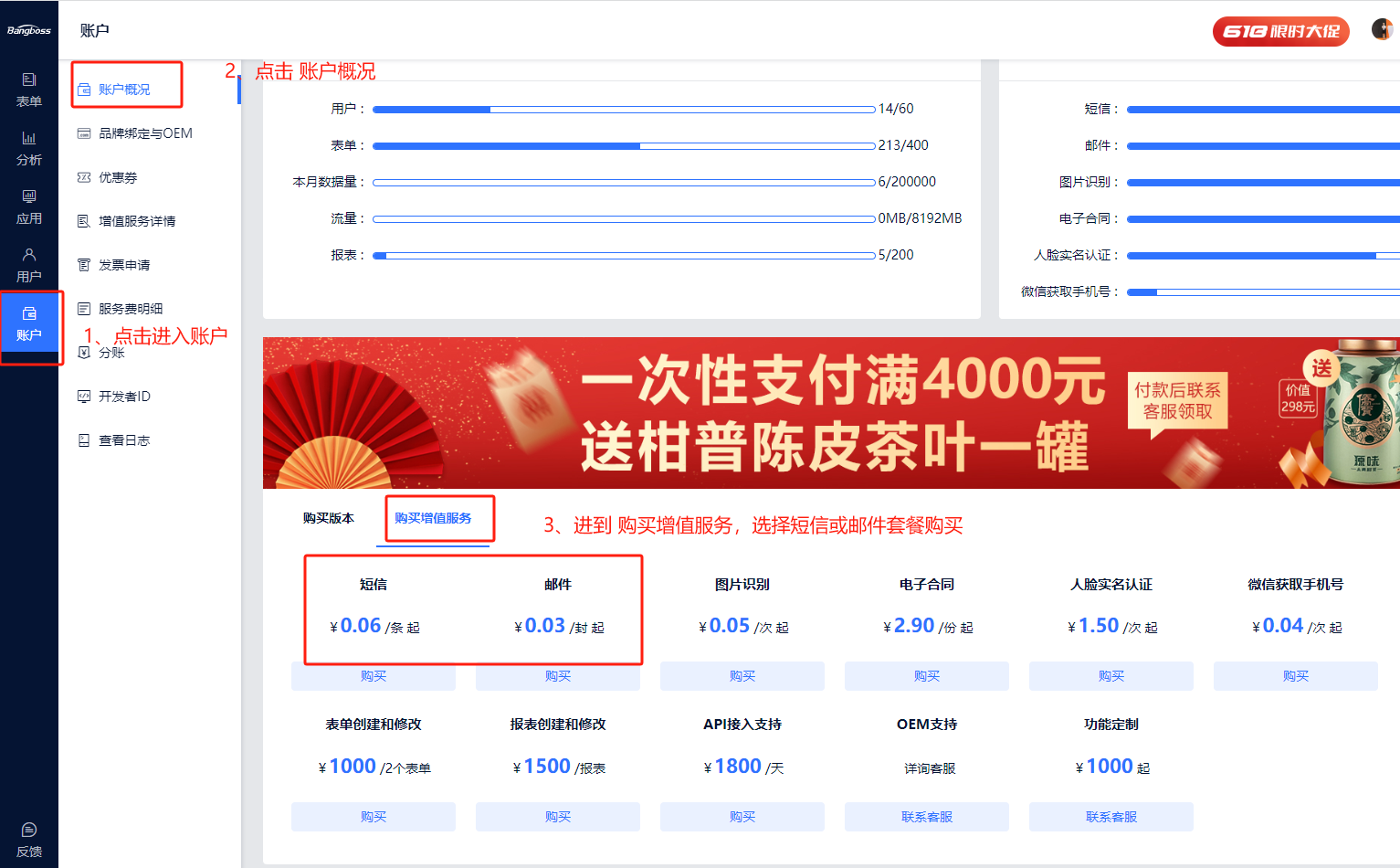Open the 表单 (Forms) sidebar icon

pos(29,90)
